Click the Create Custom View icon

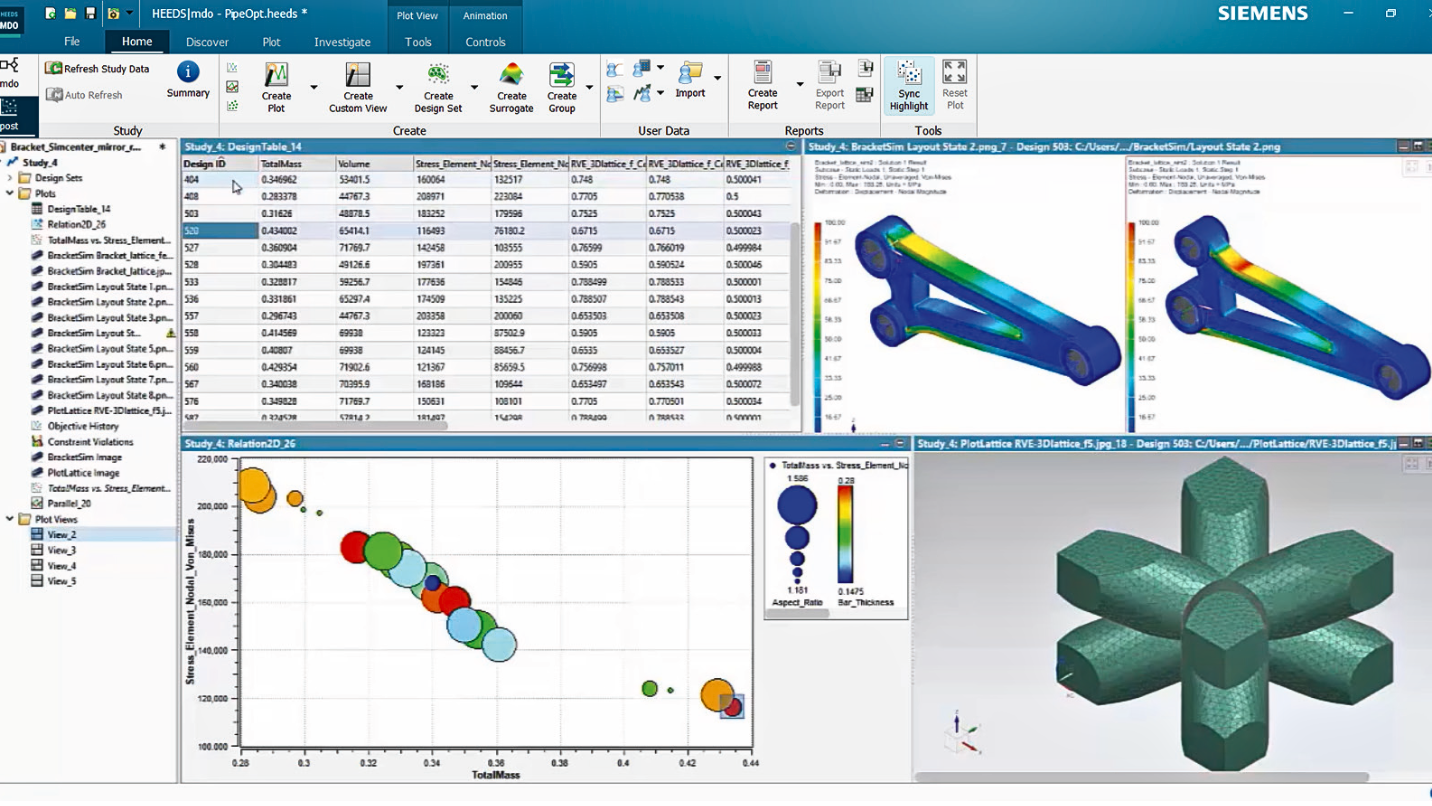pos(358,76)
